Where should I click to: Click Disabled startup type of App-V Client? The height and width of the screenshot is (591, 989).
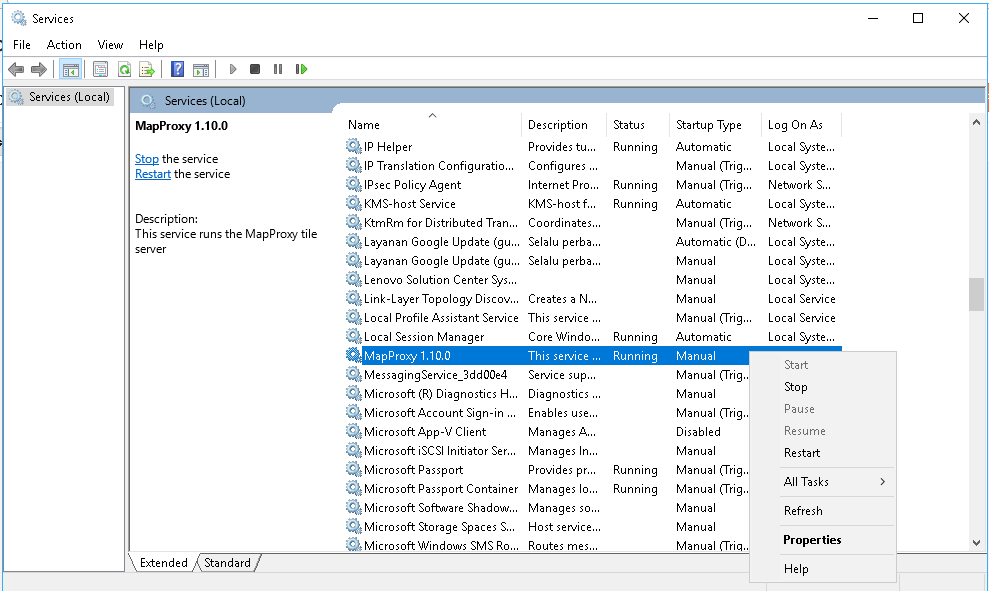698,431
